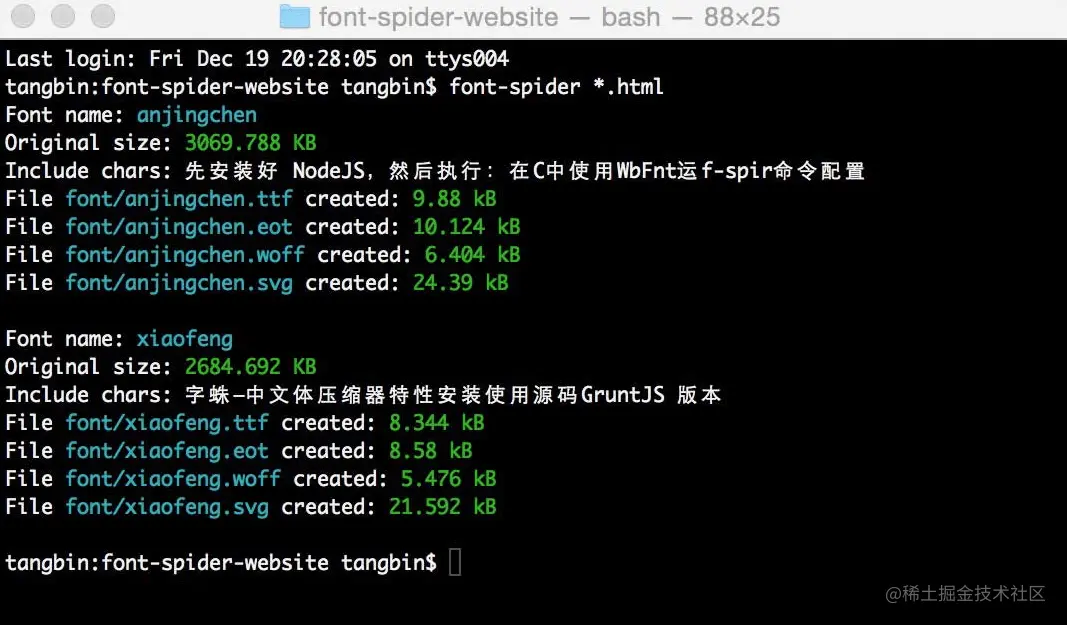Click the terminal cursor block at prompt
1067x625 pixels.
(455, 562)
